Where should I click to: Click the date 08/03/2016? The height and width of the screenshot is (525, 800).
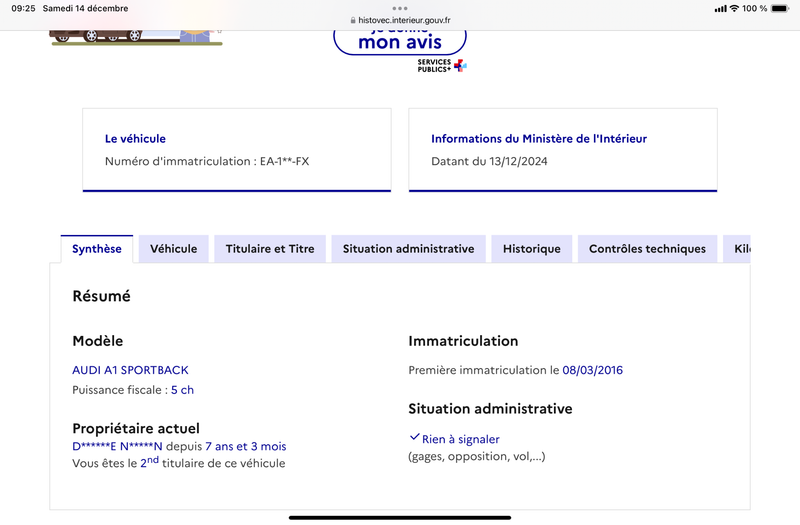pos(592,370)
